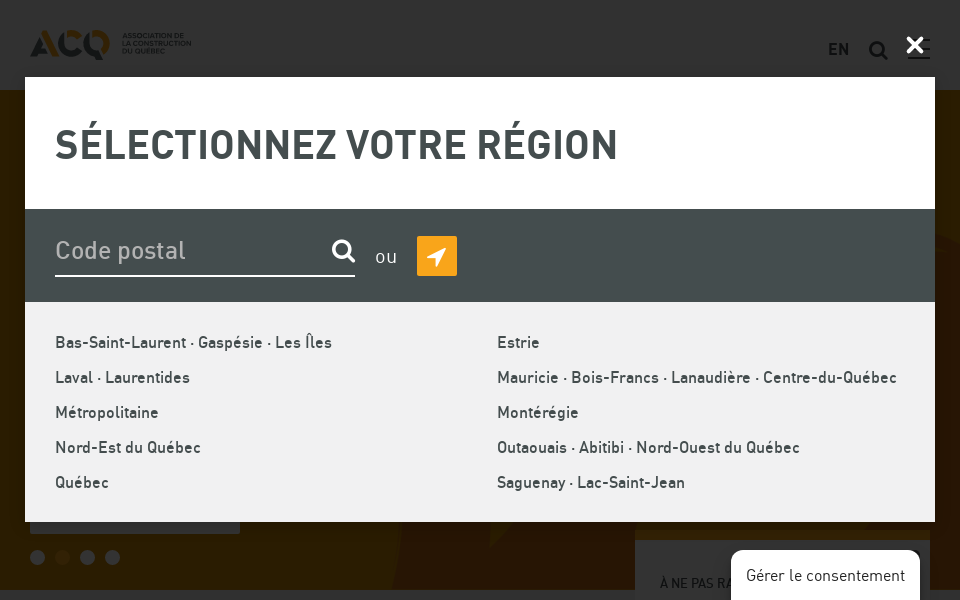Image resolution: width=960 pixels, height=600 pixels.
Task: Choose the Laval · Laurentides region
Action: coord(122,377)
